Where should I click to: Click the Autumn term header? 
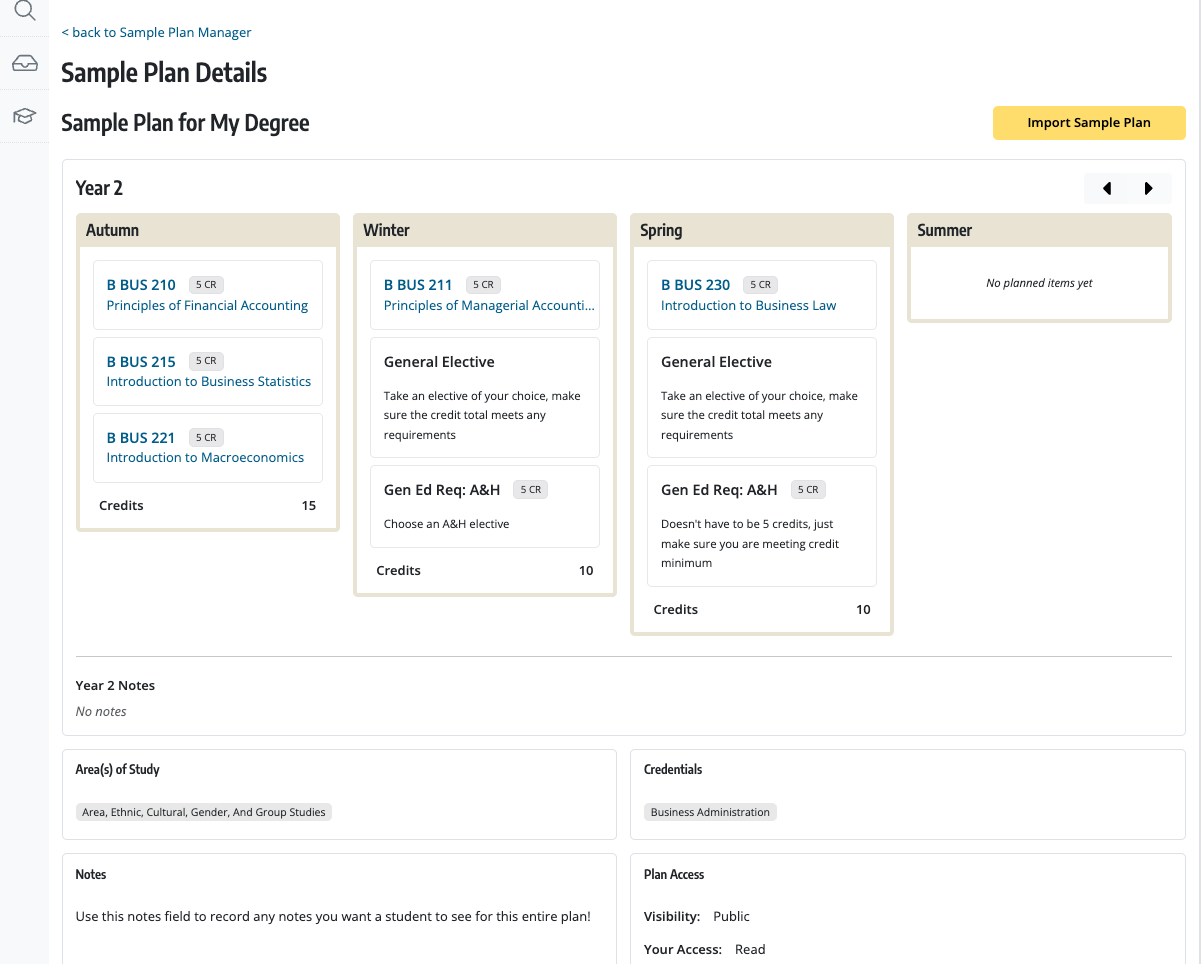[x=208, y=230]
